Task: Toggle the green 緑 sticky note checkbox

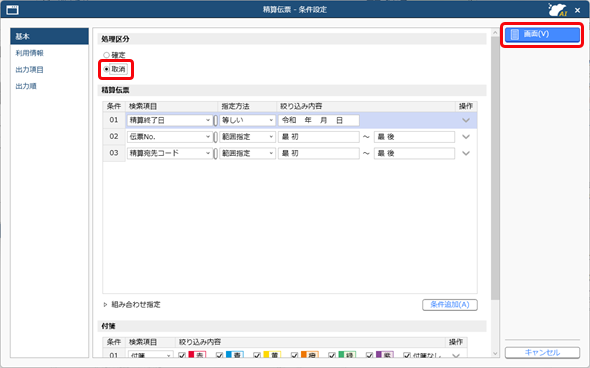Action: tap(332, 355)
